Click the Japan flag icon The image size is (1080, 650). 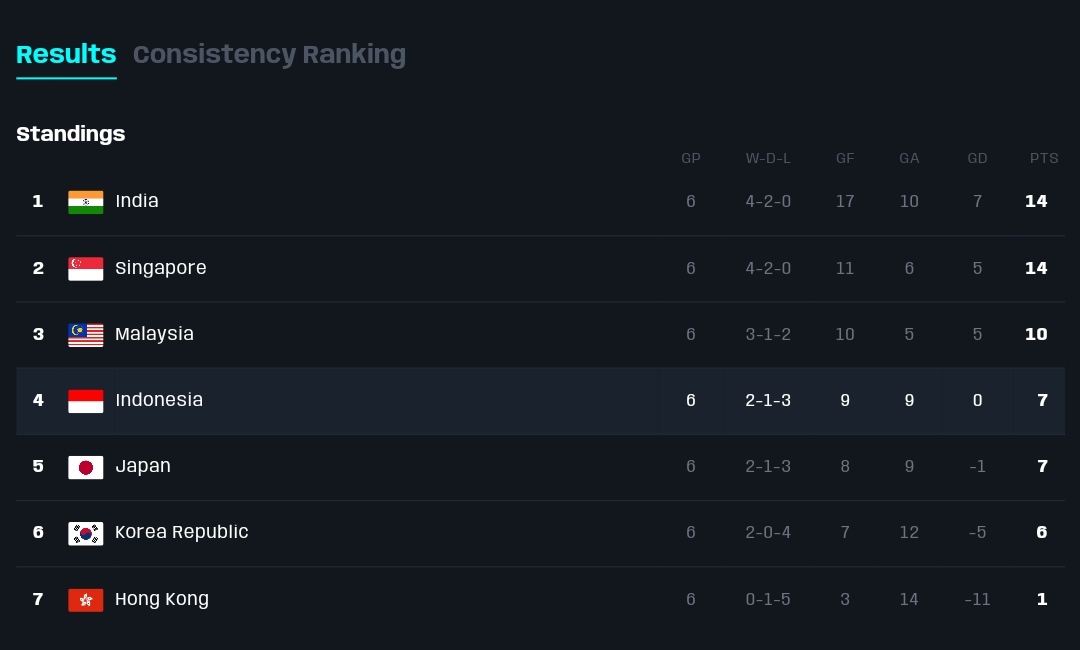pos(85,467)
